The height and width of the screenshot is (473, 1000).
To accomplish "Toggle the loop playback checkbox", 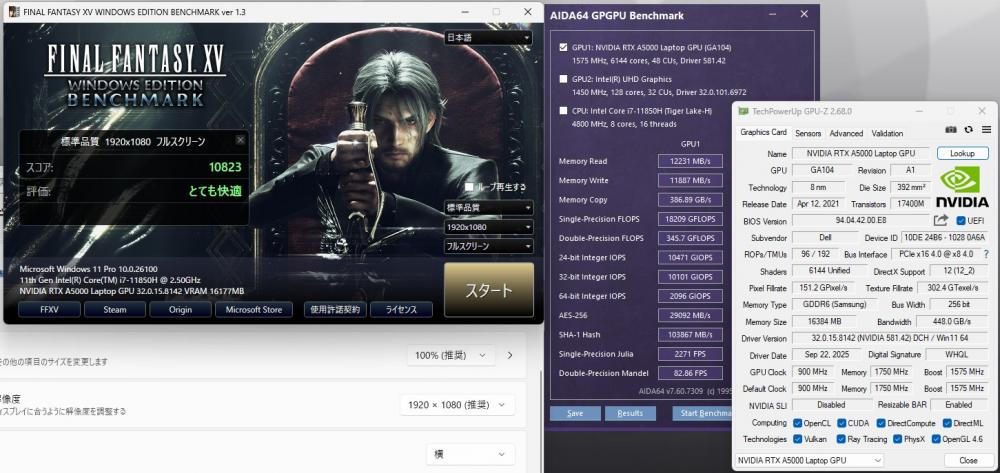I will (x=470, y=187).
